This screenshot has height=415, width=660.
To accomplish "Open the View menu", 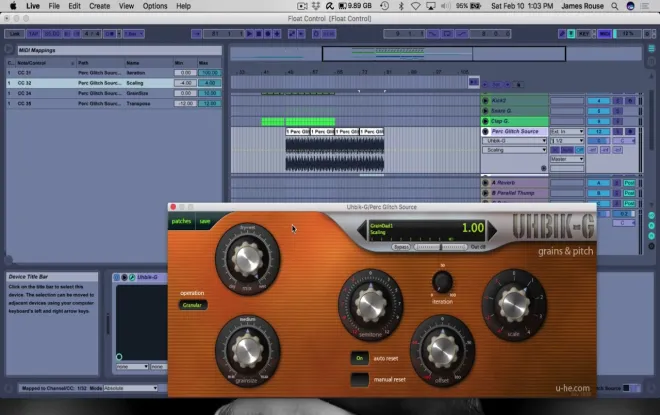I will pyautogui.click(x=126, y=6).
